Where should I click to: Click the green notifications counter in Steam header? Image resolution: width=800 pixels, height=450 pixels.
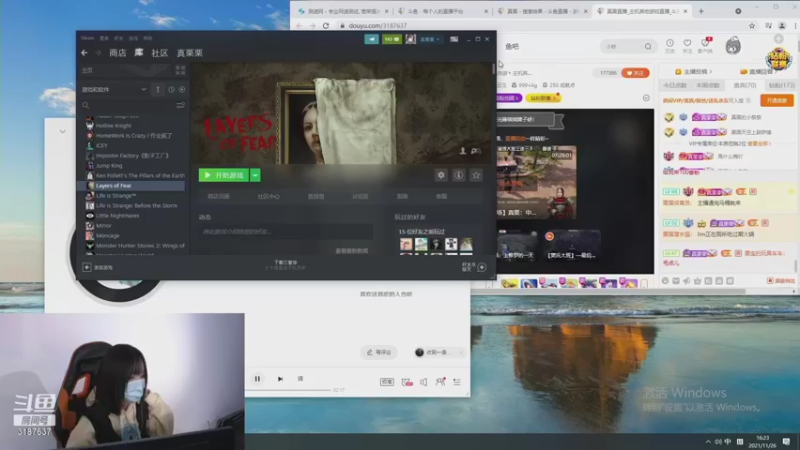pos(392,39)
